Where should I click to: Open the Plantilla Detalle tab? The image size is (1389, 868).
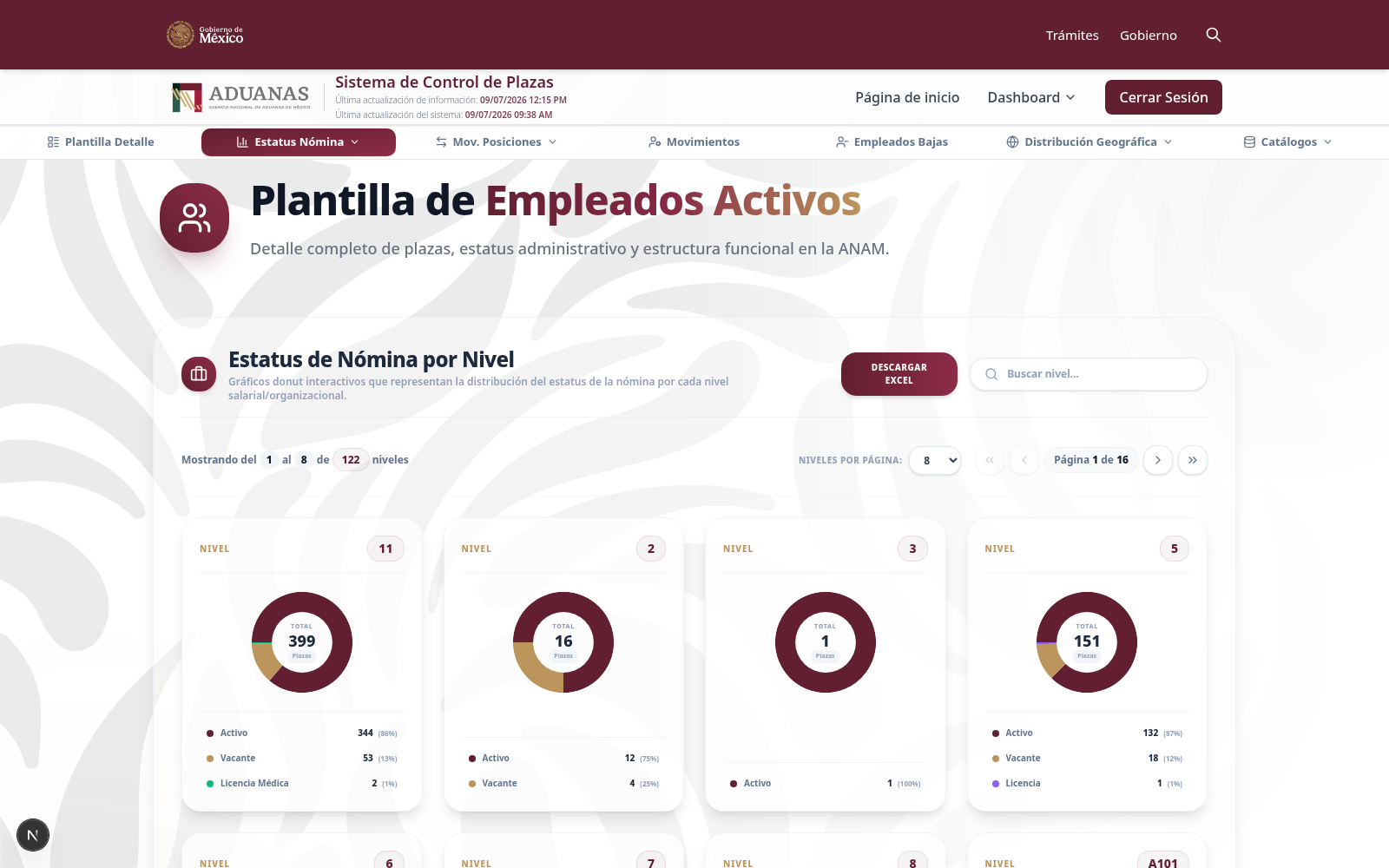point(101,142)
